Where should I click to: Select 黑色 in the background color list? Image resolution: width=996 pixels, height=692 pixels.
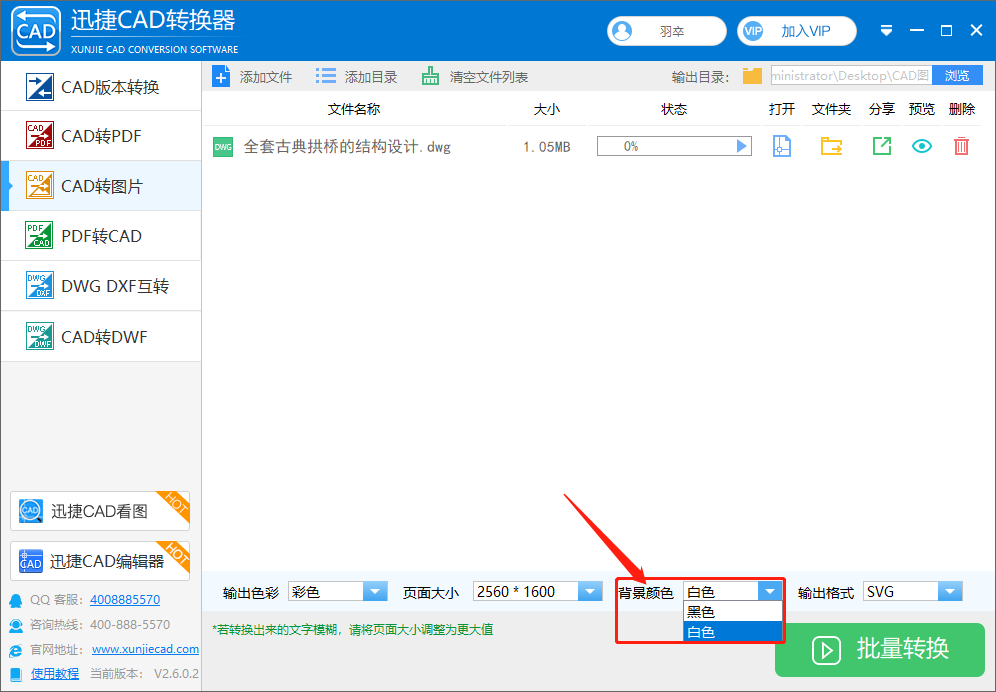pyautogui.click(x=732, y=612)
